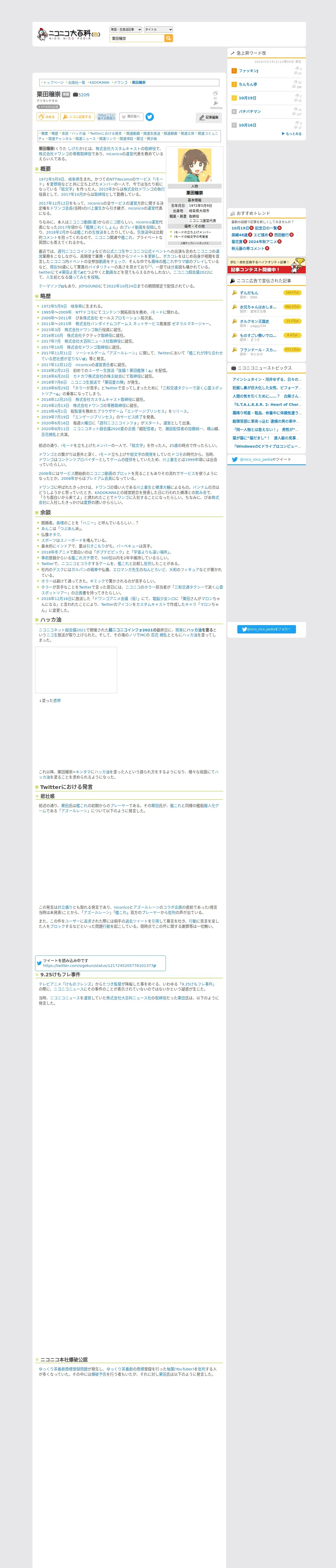Open ドワンゴ breadcrumb link
336x1568 pixels.
click(121, 82)
